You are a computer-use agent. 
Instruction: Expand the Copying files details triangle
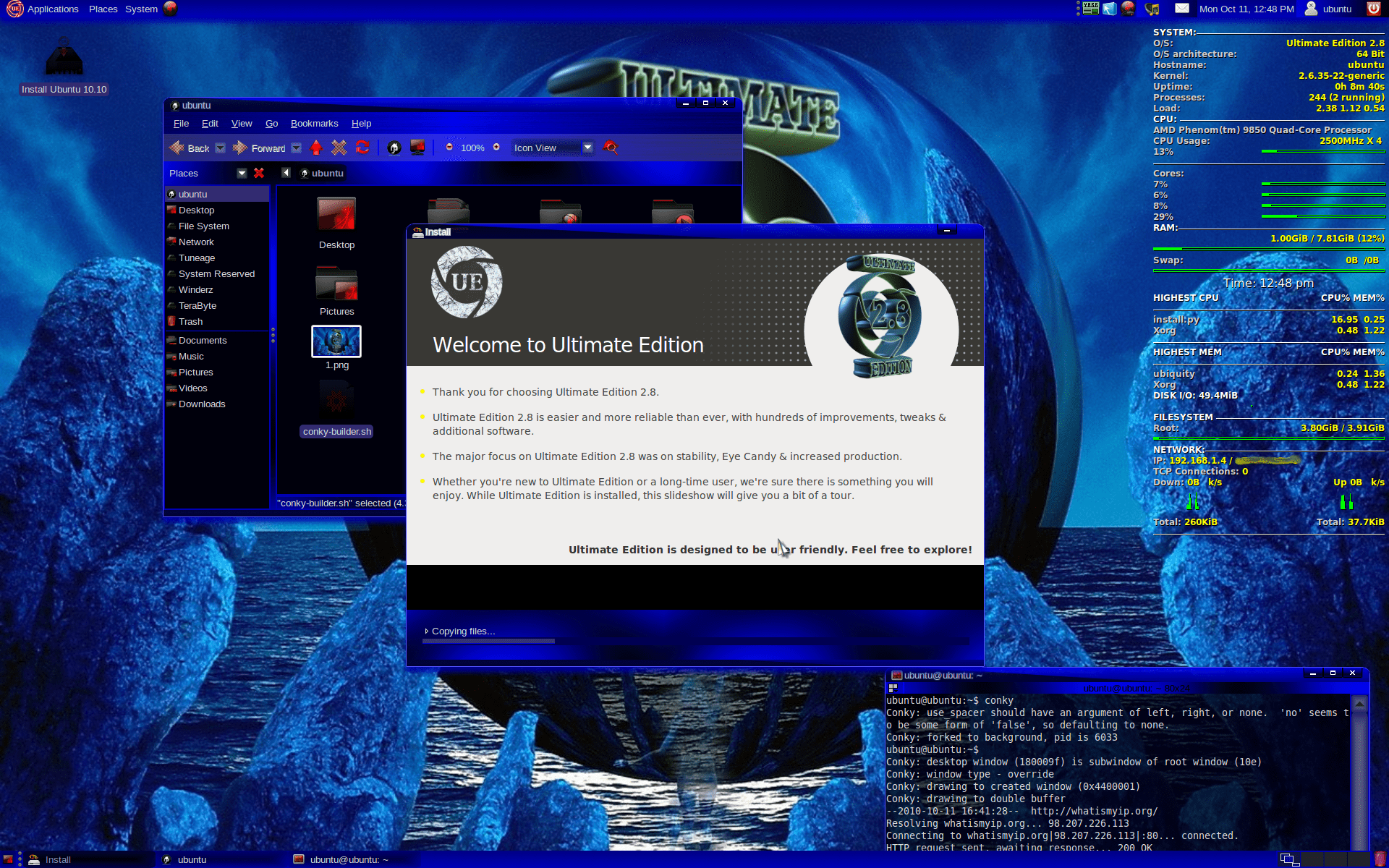tap(427, 631)
